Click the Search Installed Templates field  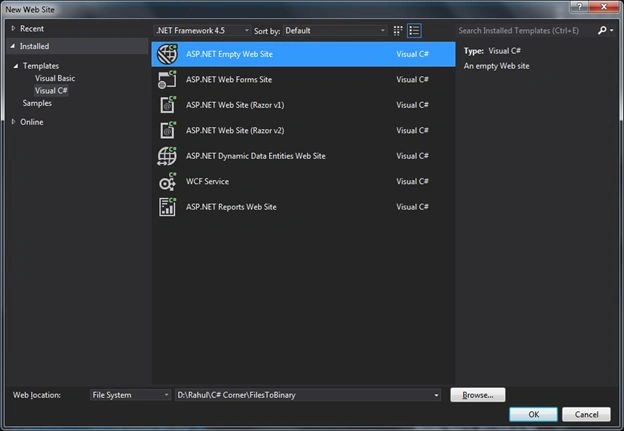tap(525, 31)
